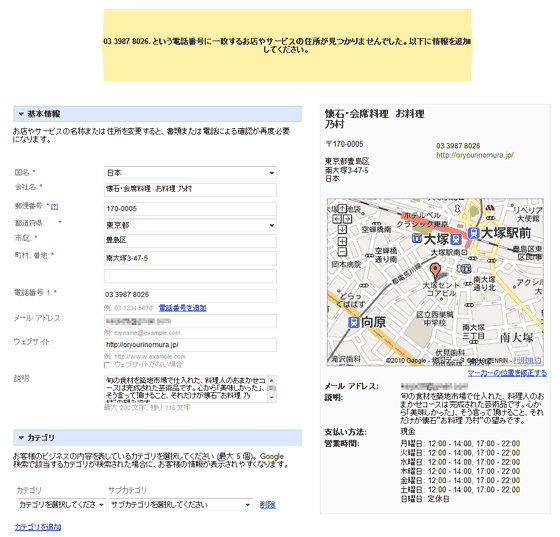This screenshot has height=537, width=560.
Task: Click inside the 説明 description textarea
Action: pos(186,388)
